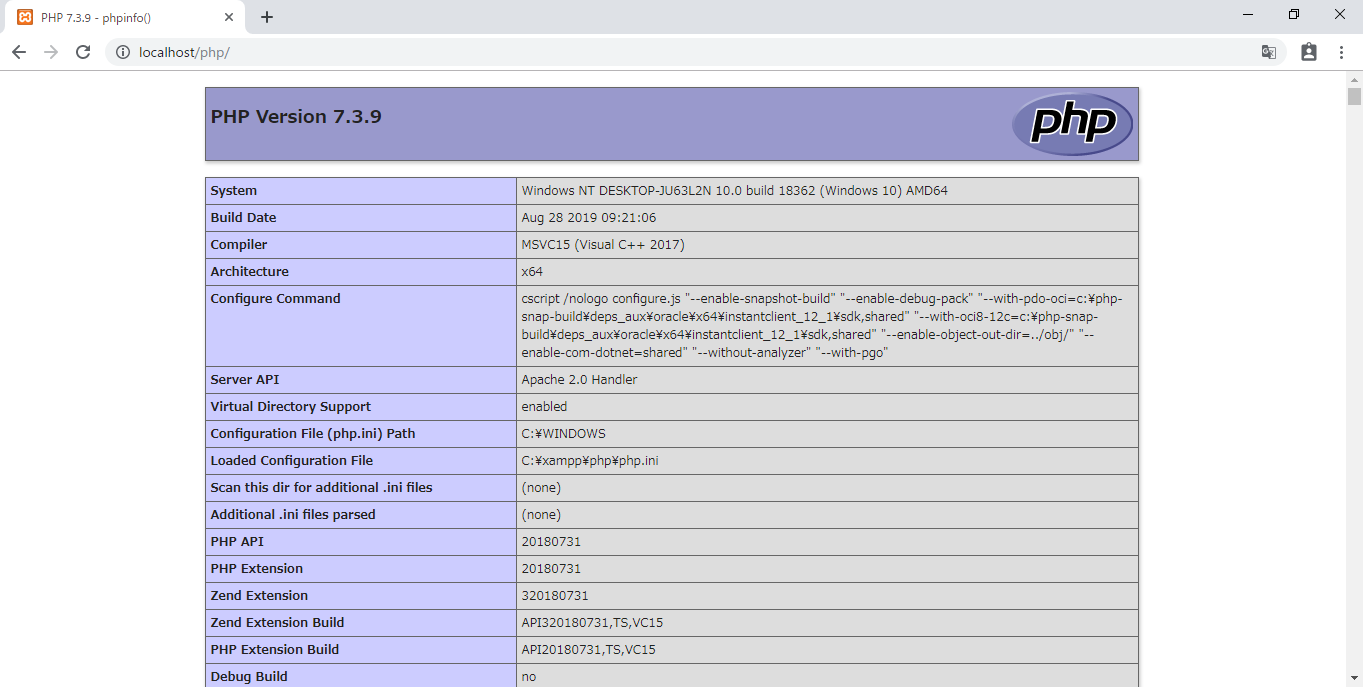Click the Zend Extension Build label
The height and width of the screenshot is (687, 1363).
pos(277,623)
